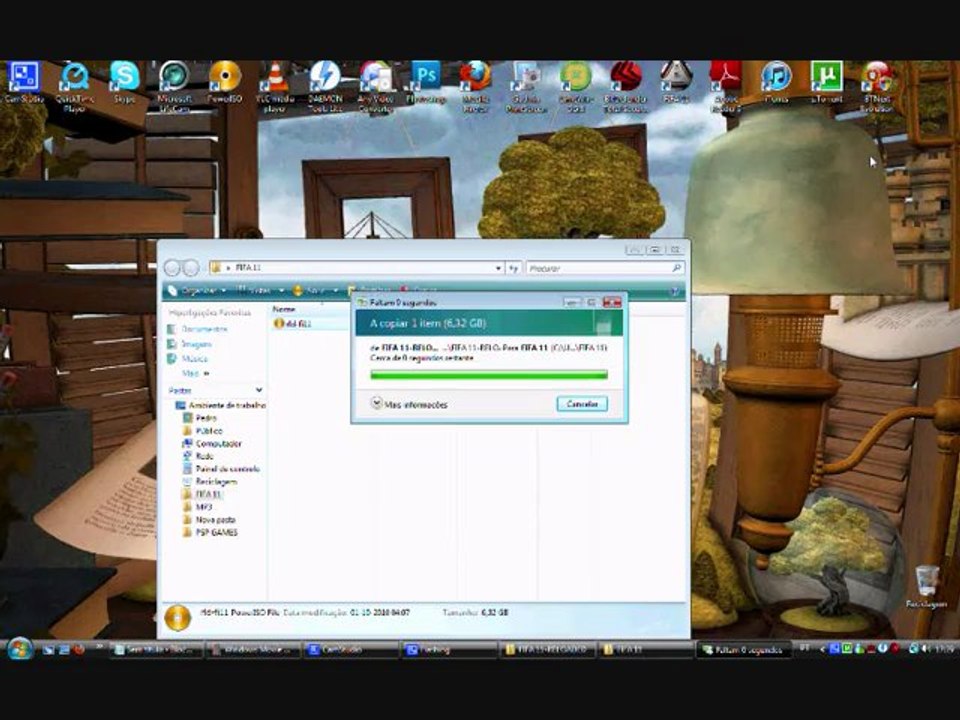960x720 pixels.
Task: Cancel the file copy with Cancelar
Action: [x=582, y=404]
